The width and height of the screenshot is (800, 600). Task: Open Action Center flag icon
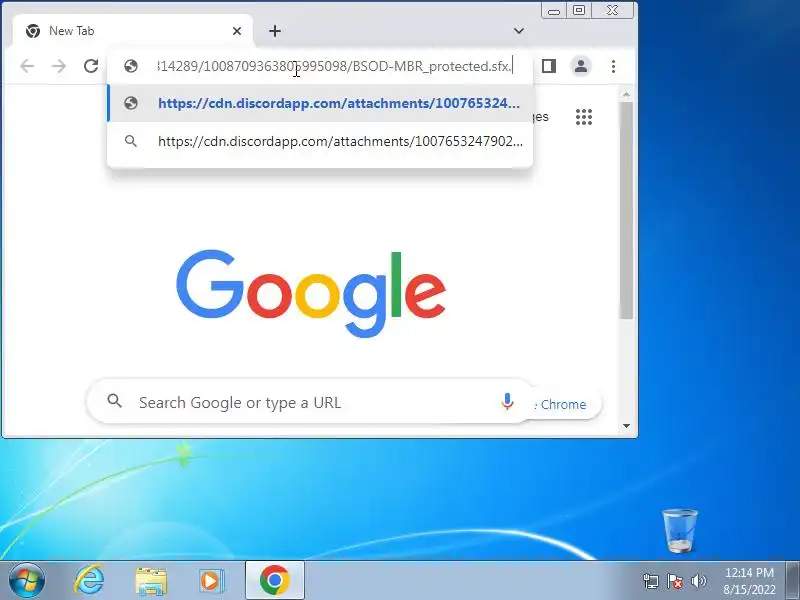[675, 581]
